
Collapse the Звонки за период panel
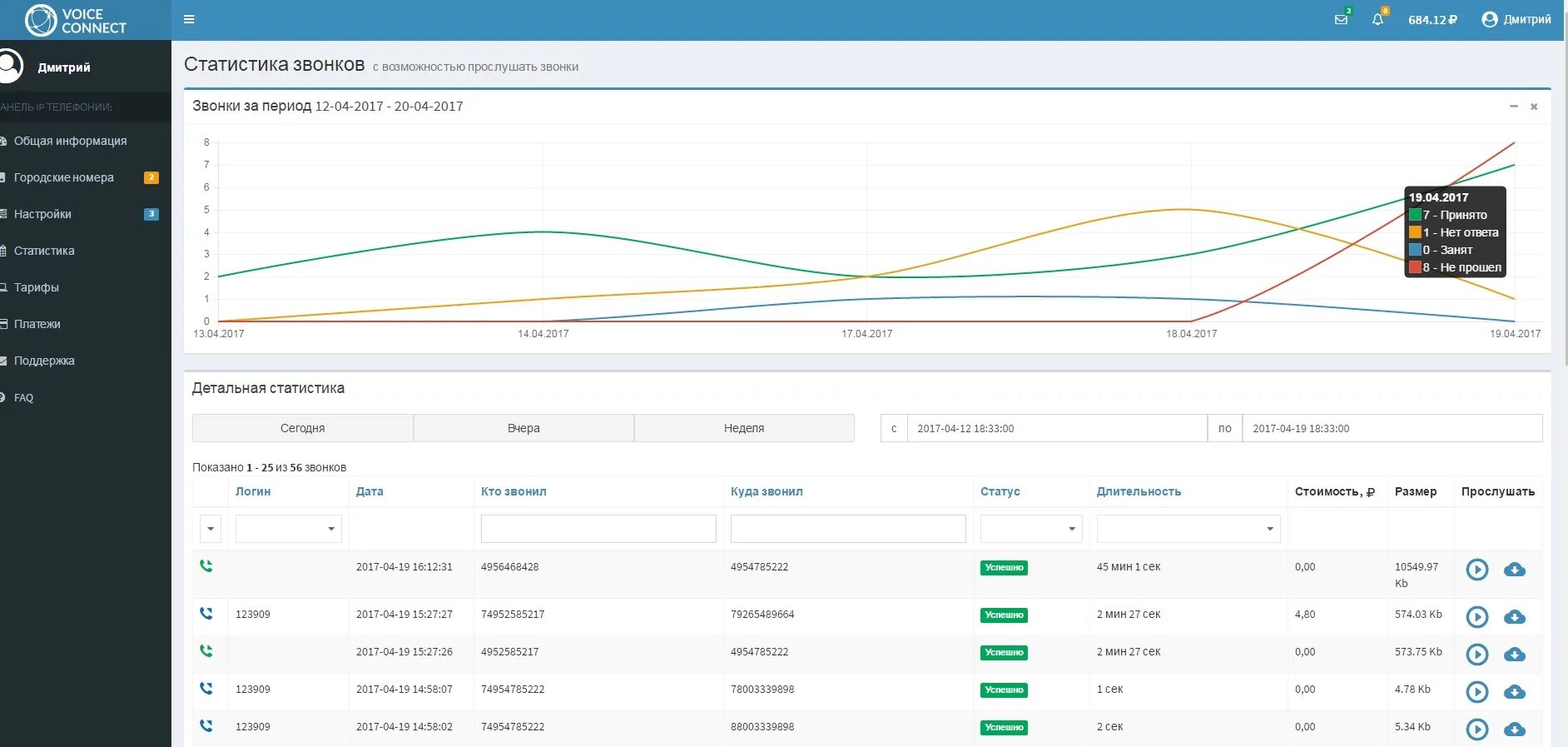point(1514,107)
